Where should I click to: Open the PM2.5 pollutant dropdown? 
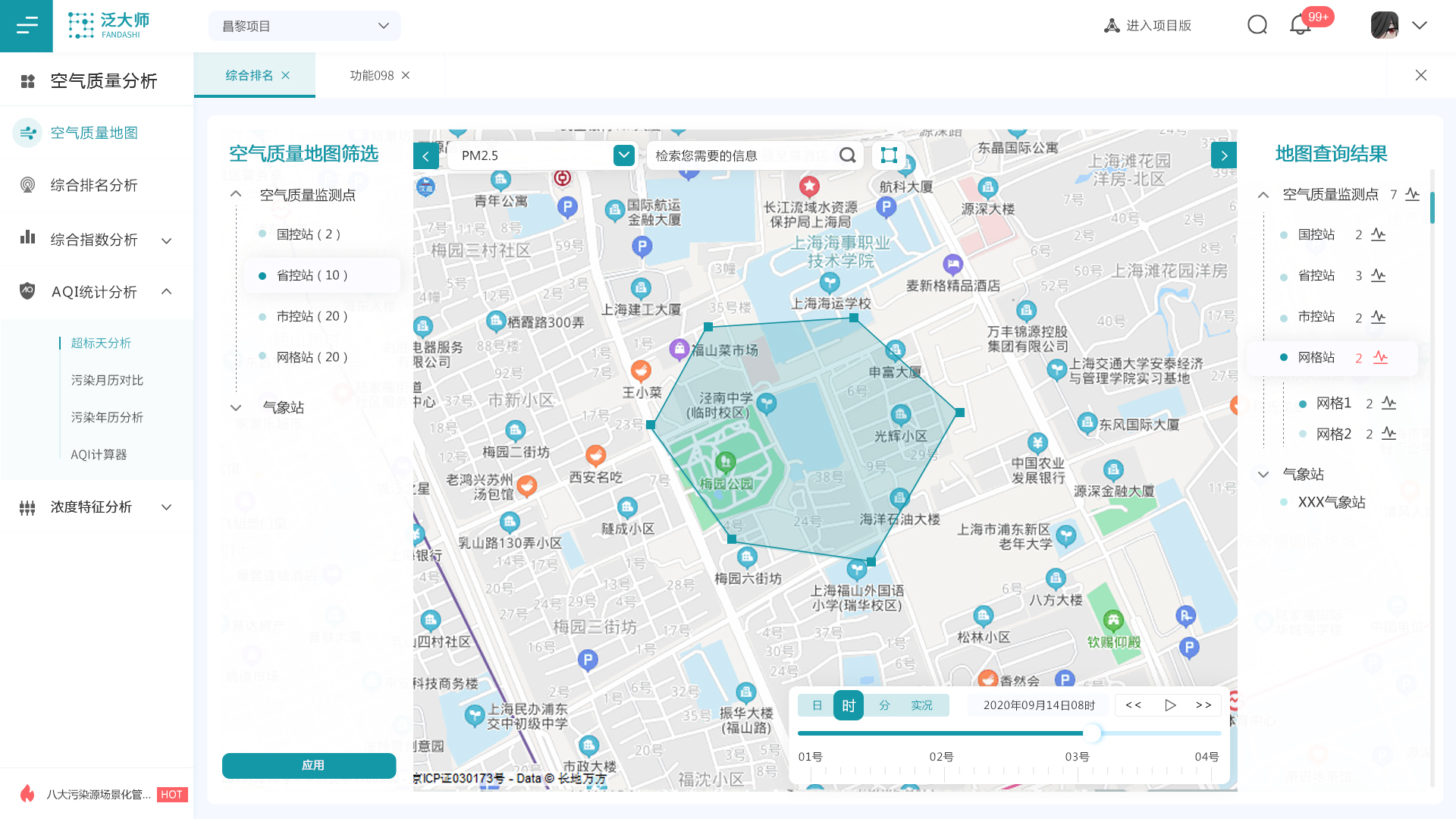click(623, 155)
